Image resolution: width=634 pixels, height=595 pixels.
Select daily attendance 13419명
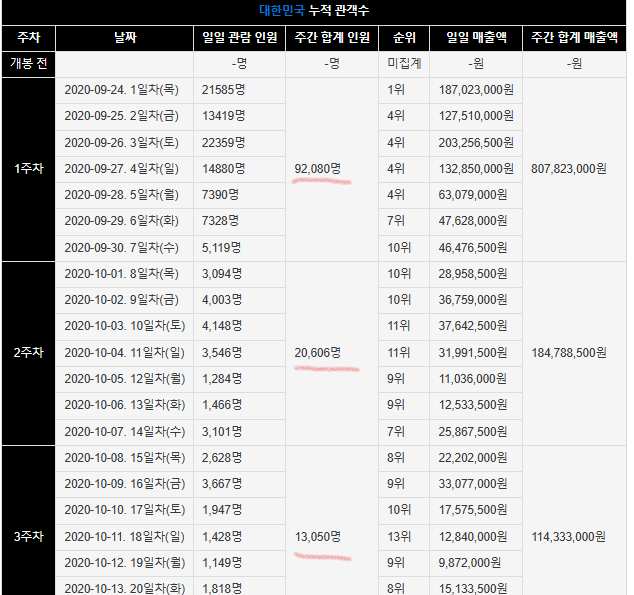point(224,116)
